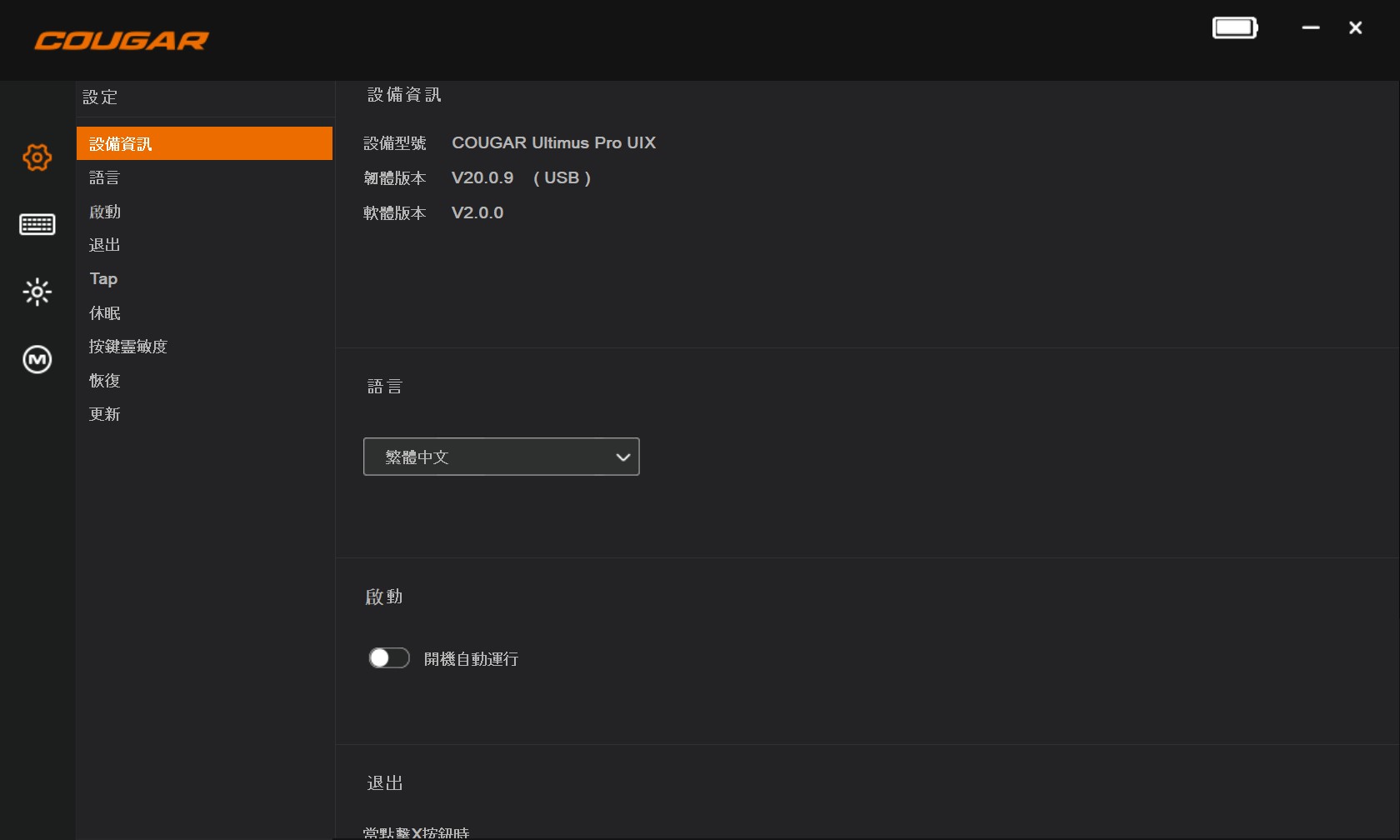The image size is (1400, 840).
Task: Open 更新 update section
Action: 105,414
